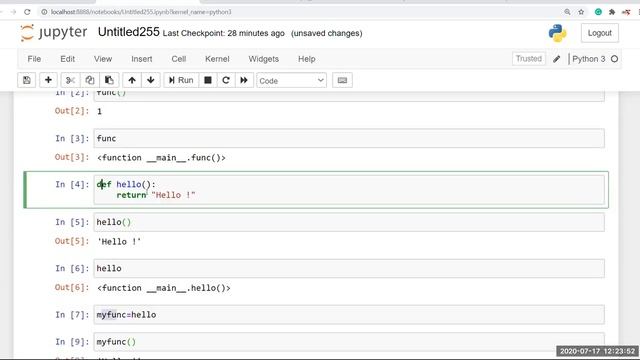This screenshot has width=640, height=360.
Task: Click the Out[6] prompt label
Action: click(x=72, y=287)
